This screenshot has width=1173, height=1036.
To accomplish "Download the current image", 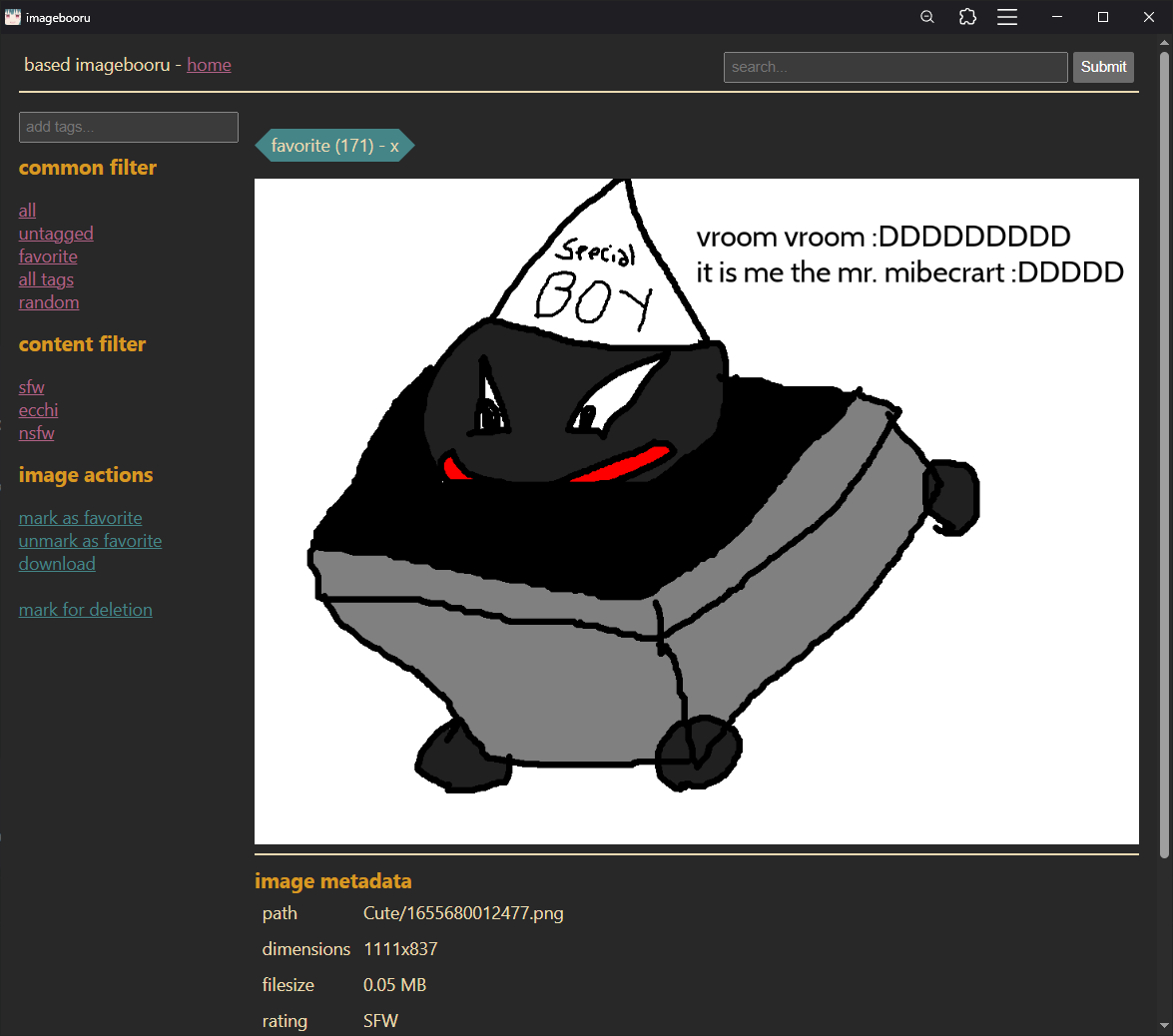I will [57, 564].
